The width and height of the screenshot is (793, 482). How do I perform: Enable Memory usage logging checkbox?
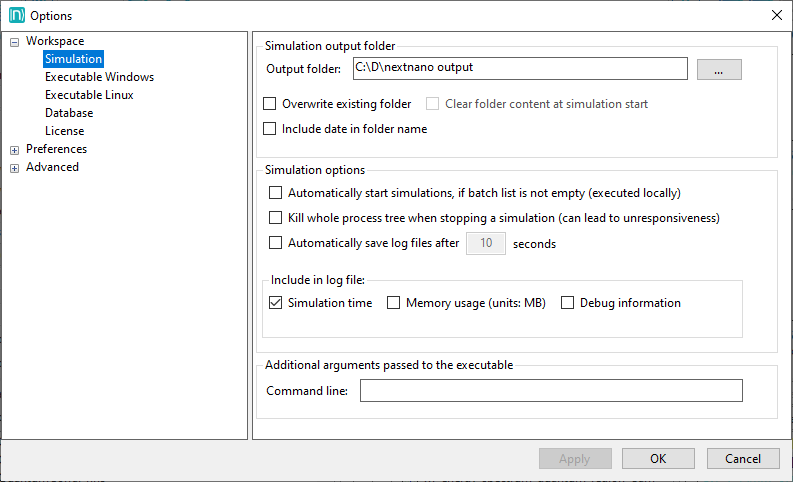point(394,303)
